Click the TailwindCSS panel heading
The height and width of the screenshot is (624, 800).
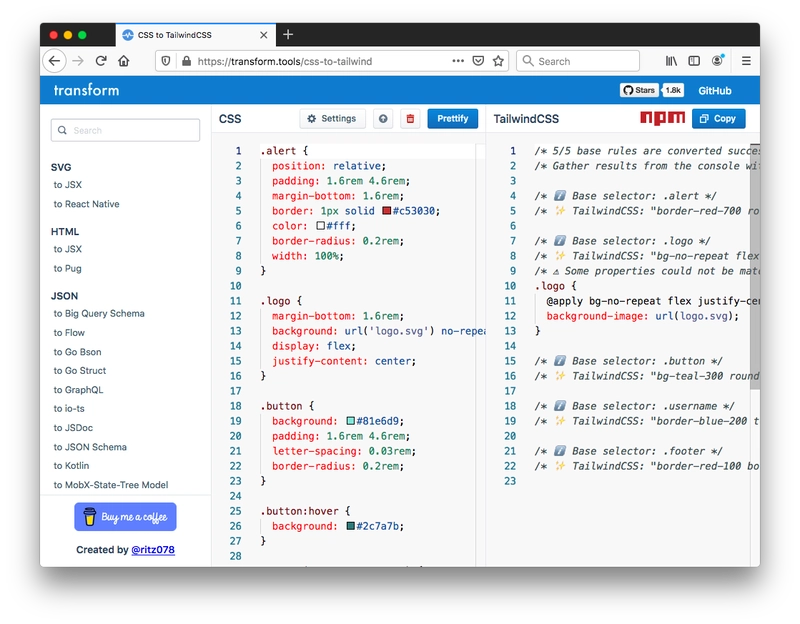(x=526, y=119)
